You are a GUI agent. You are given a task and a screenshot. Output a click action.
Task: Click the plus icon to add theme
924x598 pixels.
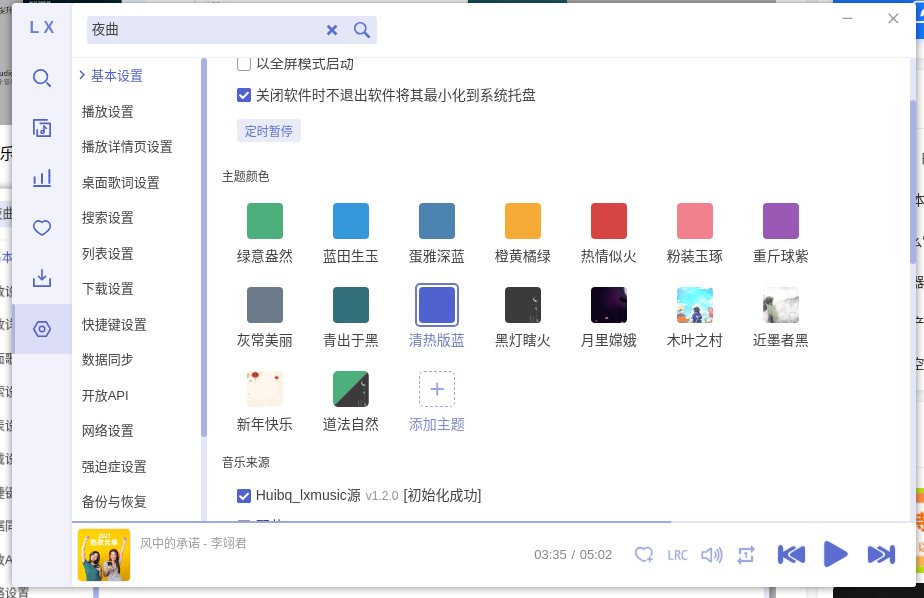(437, 389)
